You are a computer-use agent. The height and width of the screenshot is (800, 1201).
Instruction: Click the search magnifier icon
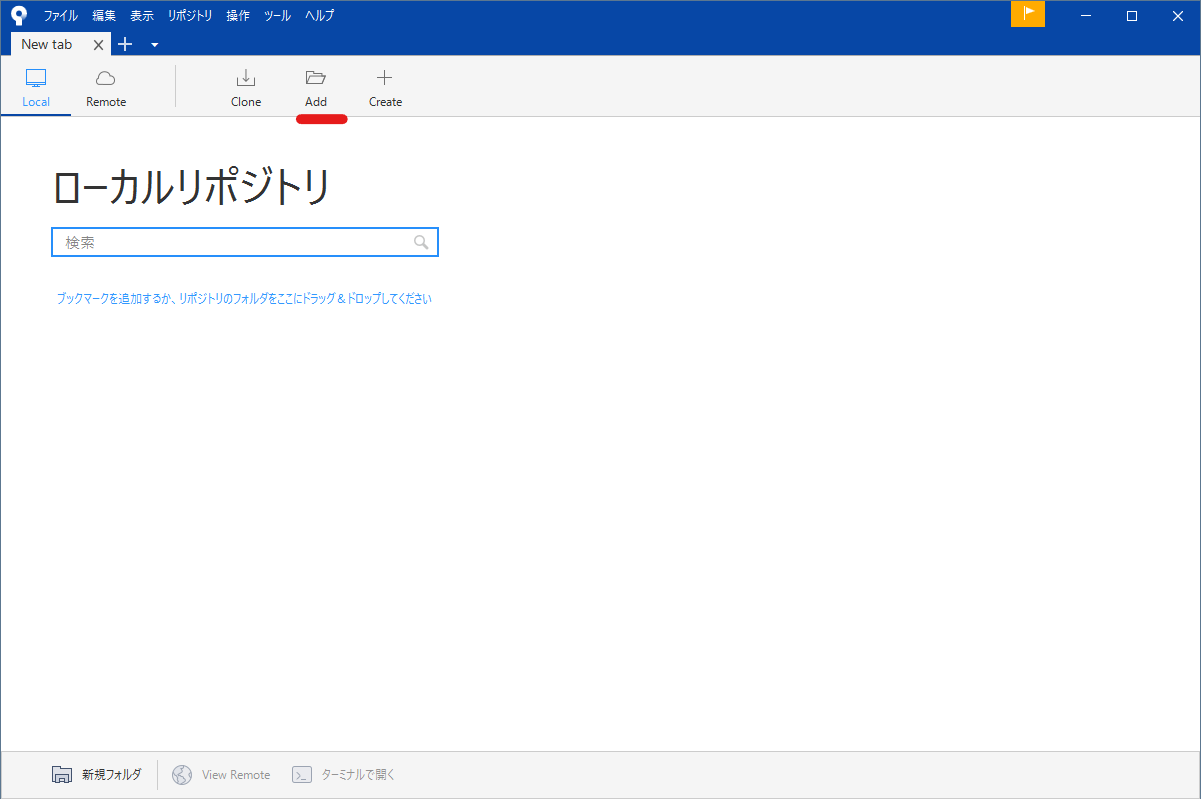(x=421, y=242)
